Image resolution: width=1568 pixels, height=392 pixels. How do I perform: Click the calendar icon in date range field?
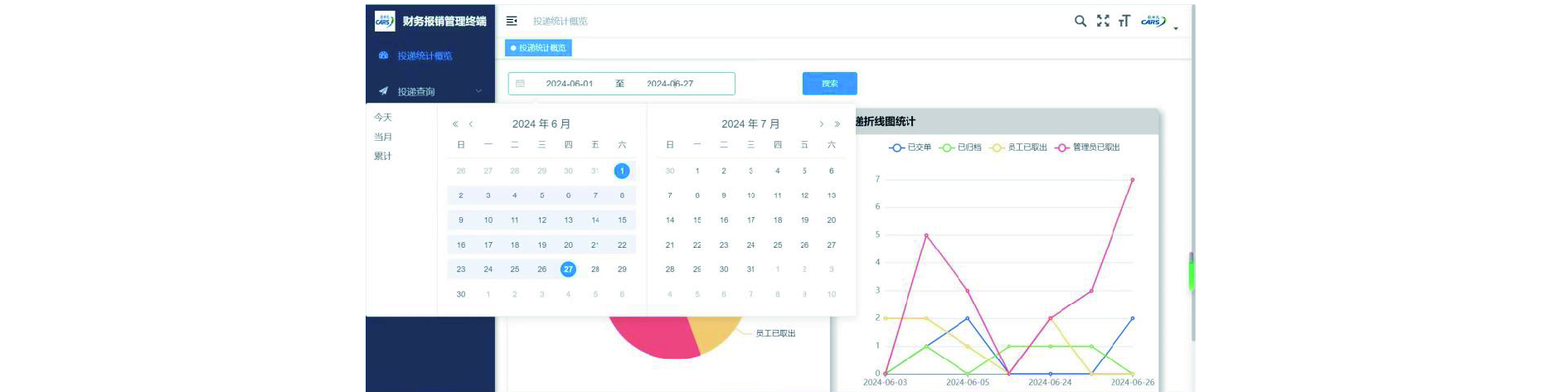[520, 84]
